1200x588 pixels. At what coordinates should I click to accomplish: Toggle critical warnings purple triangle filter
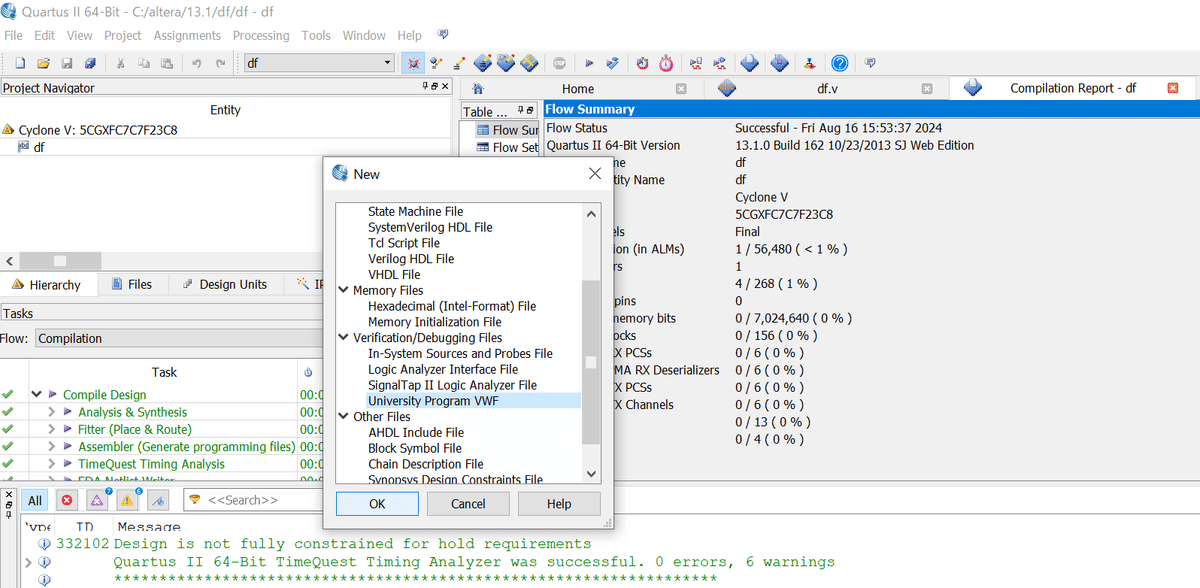(x=98, y=500)
